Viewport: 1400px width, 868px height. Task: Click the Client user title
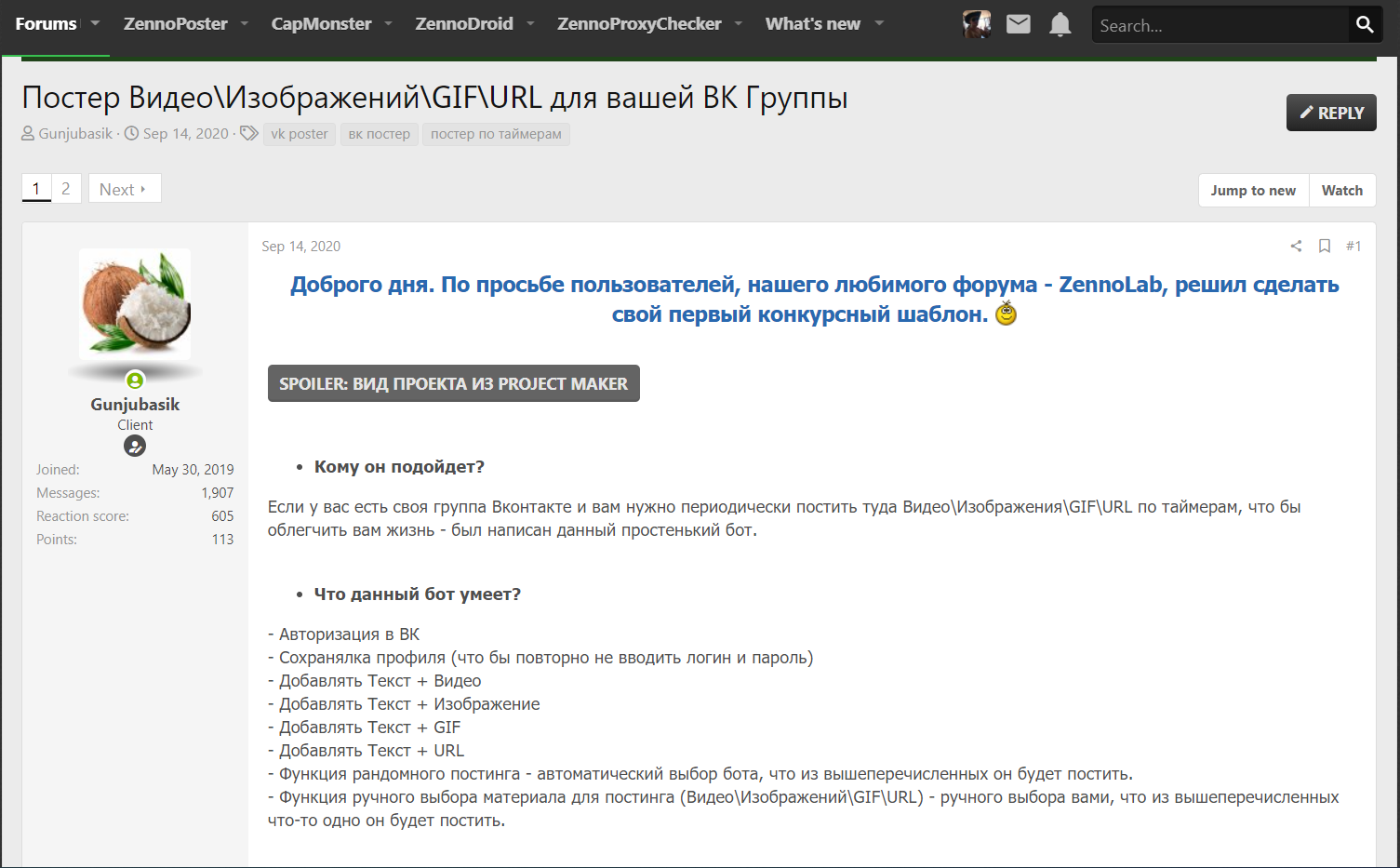click(x=135, y=424)
